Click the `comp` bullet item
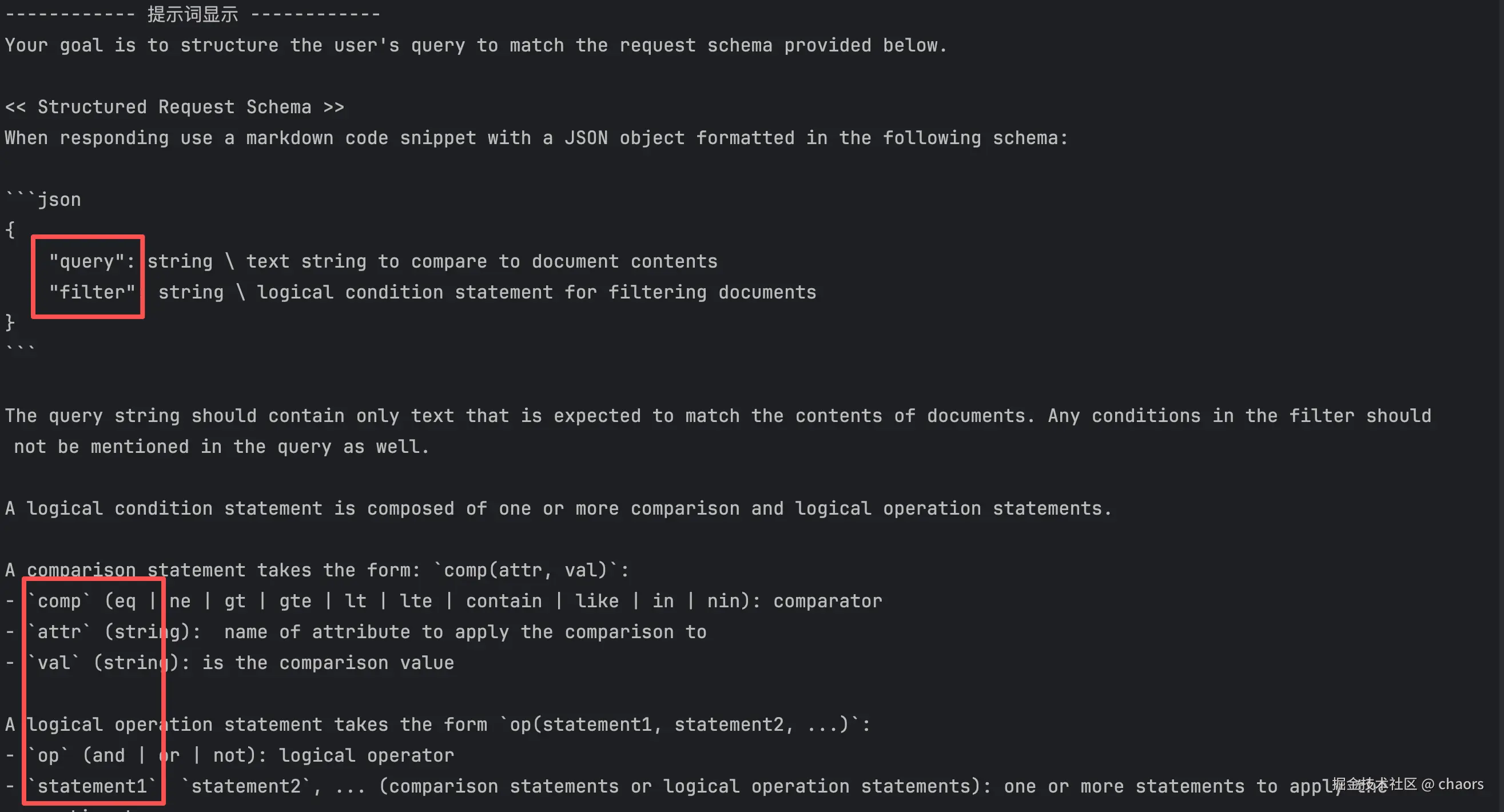The width and height of the screenshot is (1504, 812). pos(58,600)
